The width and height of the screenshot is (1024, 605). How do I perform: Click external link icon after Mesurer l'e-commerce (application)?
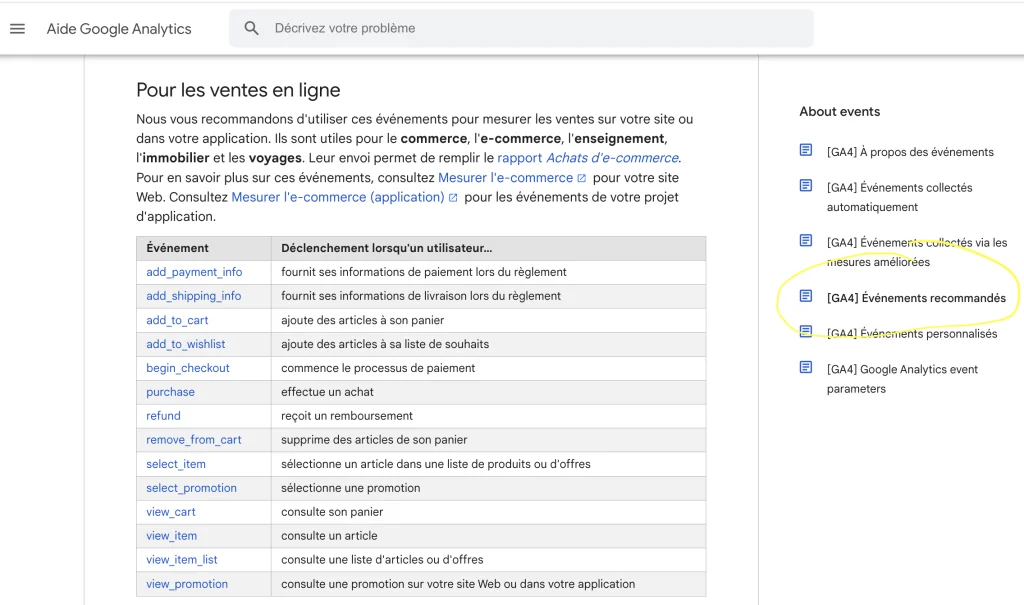(453, 198)
